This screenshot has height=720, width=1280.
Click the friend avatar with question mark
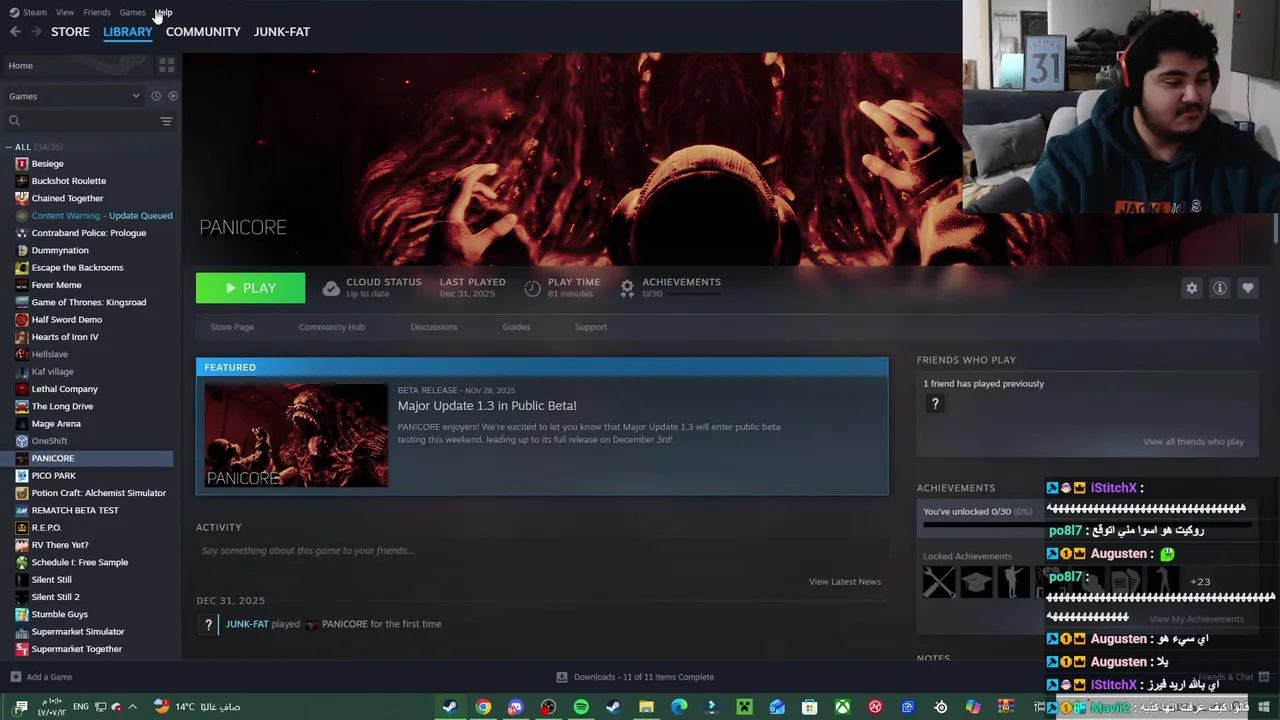click(x=935, y=404)
